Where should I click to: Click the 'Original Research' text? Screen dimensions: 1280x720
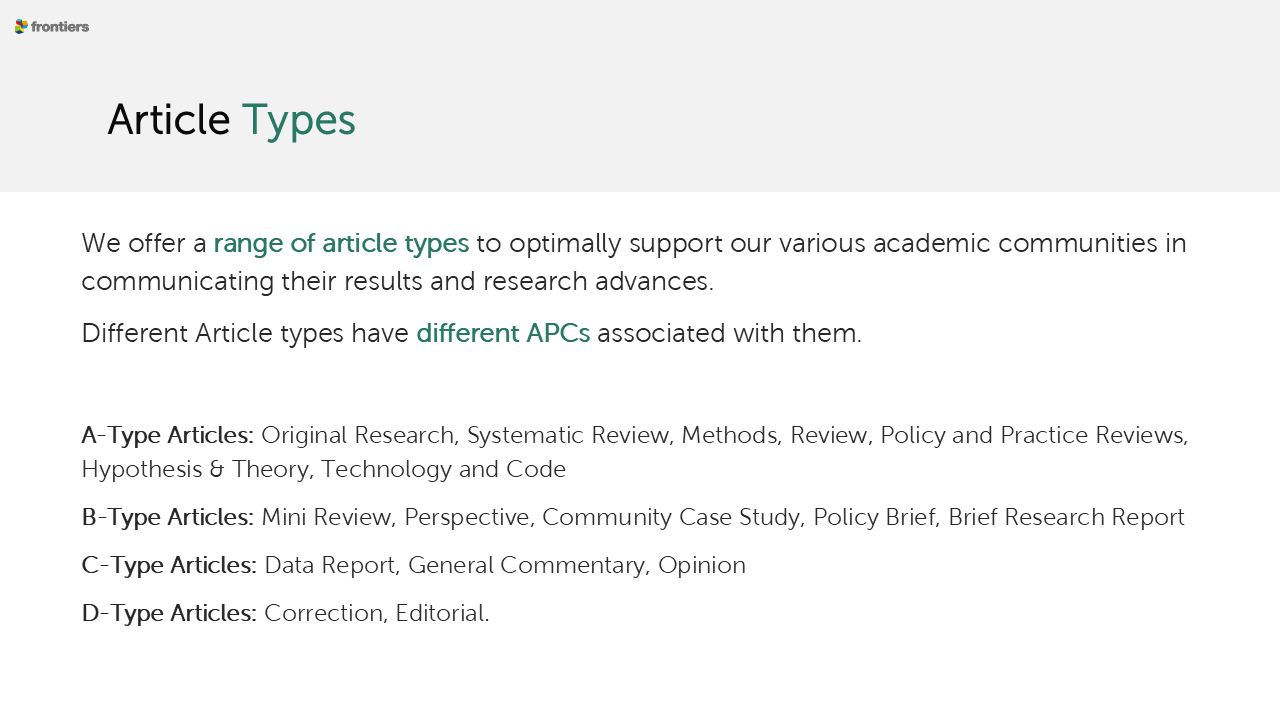pyautogui.click(x=357, y=435)
